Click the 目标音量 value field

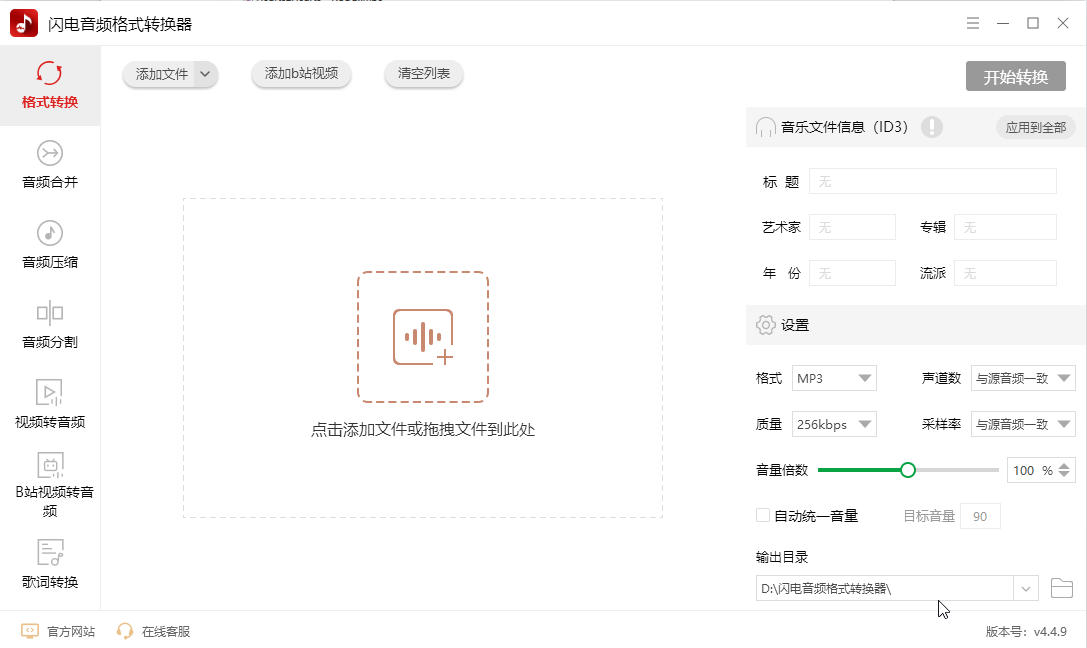coord(980,516)
